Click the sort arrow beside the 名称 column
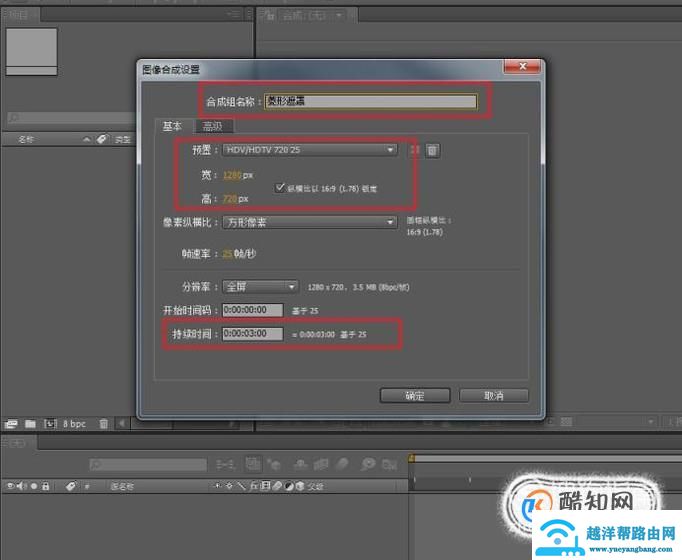Image resolution: width=682 pixels, height=560 pixels. tap(86, 140)
